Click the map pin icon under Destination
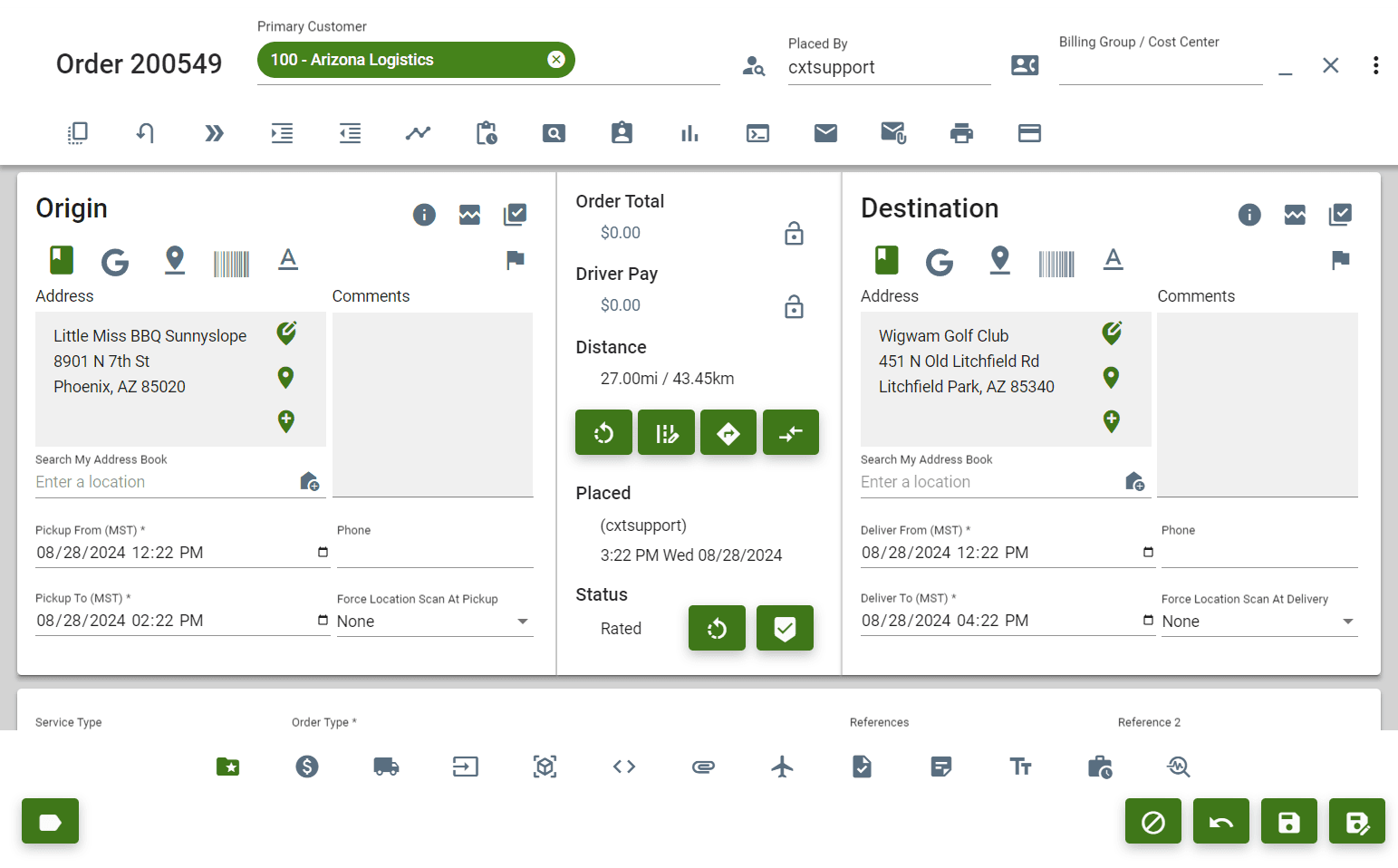The height and width of the screenshot is (868, 1398). click(1000, 260)
